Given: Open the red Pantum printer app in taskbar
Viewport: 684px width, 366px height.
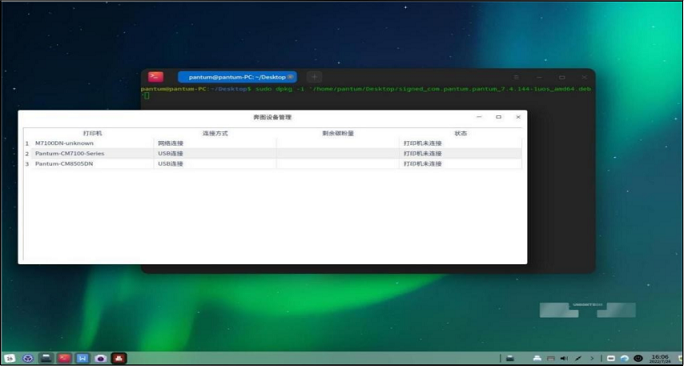Looking at the screenshot, I should [x=119, y=358].
